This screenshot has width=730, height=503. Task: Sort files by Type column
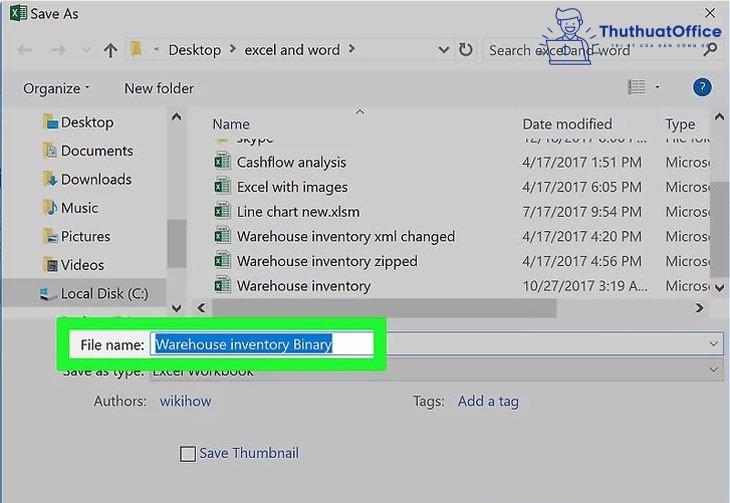click(680, 124)
